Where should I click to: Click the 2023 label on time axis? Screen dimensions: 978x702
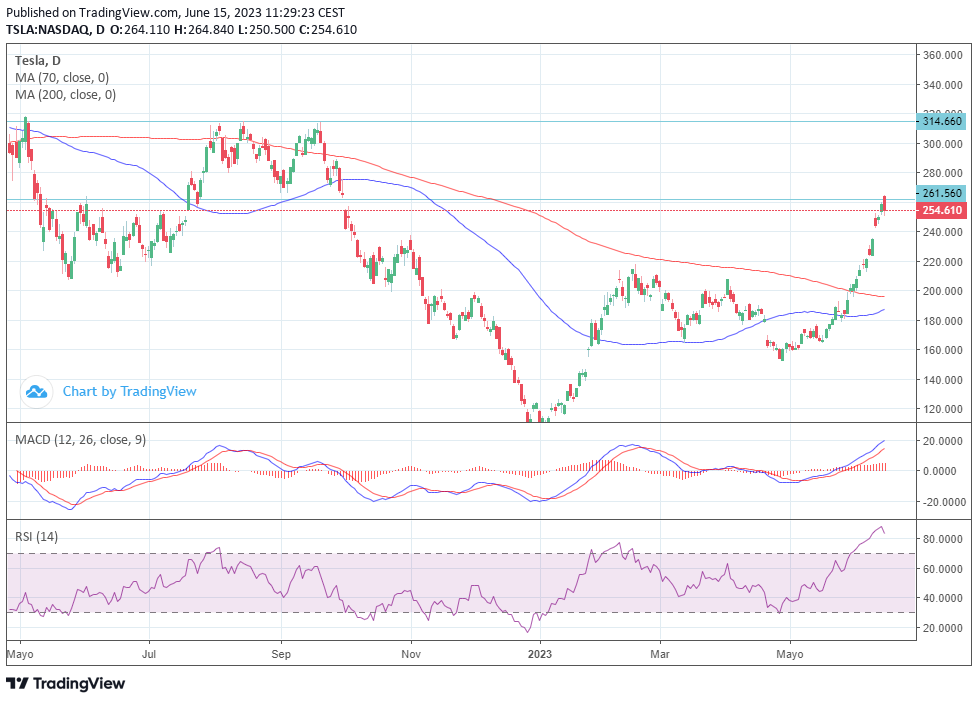(x=540, y=654)
